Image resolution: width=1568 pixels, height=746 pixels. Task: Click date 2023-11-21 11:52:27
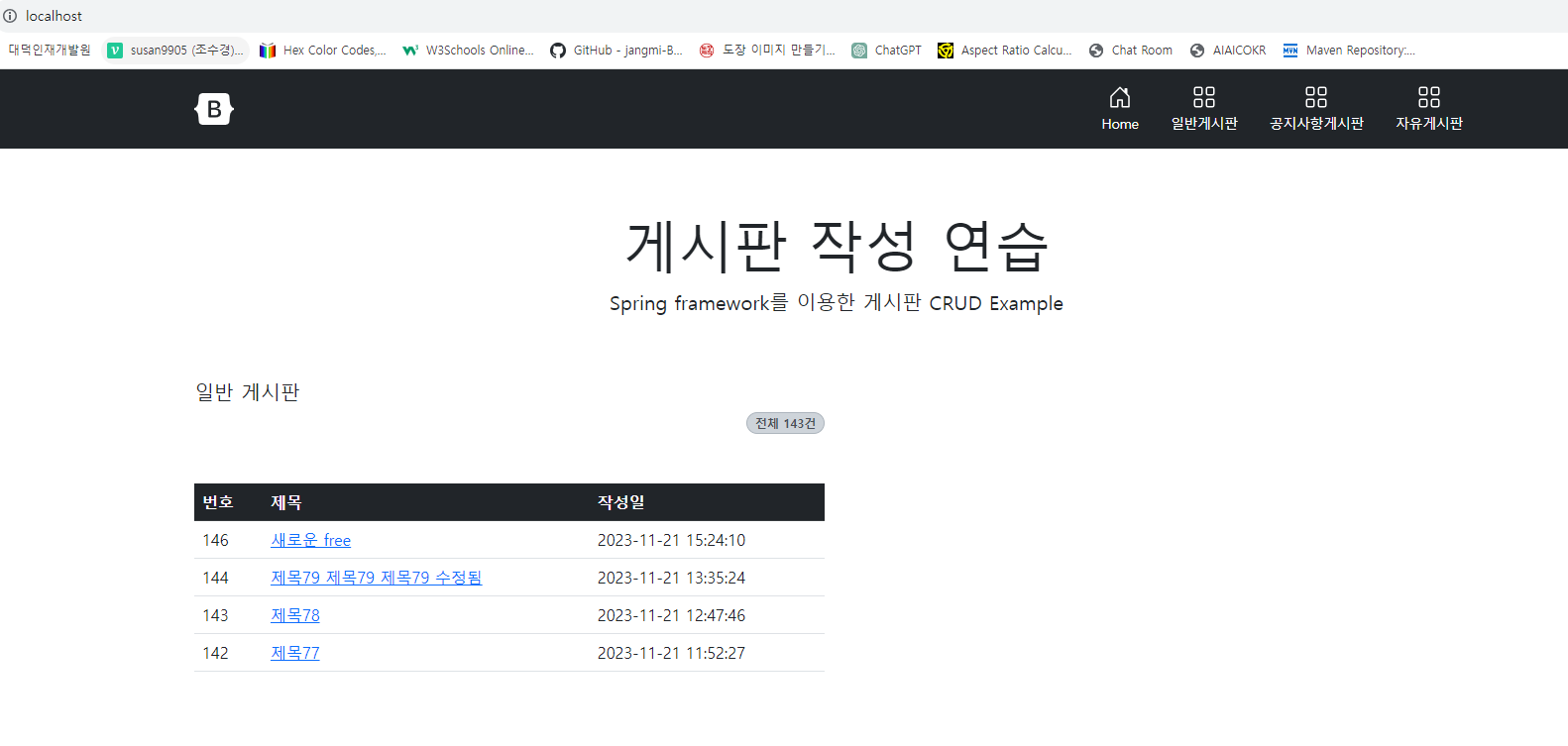click(x=671, y=653)
